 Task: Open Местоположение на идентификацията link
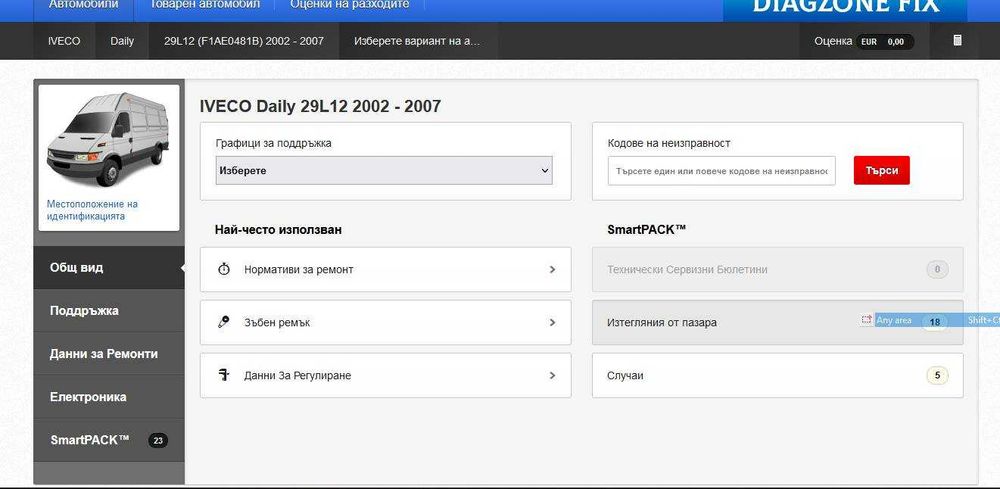92,210
